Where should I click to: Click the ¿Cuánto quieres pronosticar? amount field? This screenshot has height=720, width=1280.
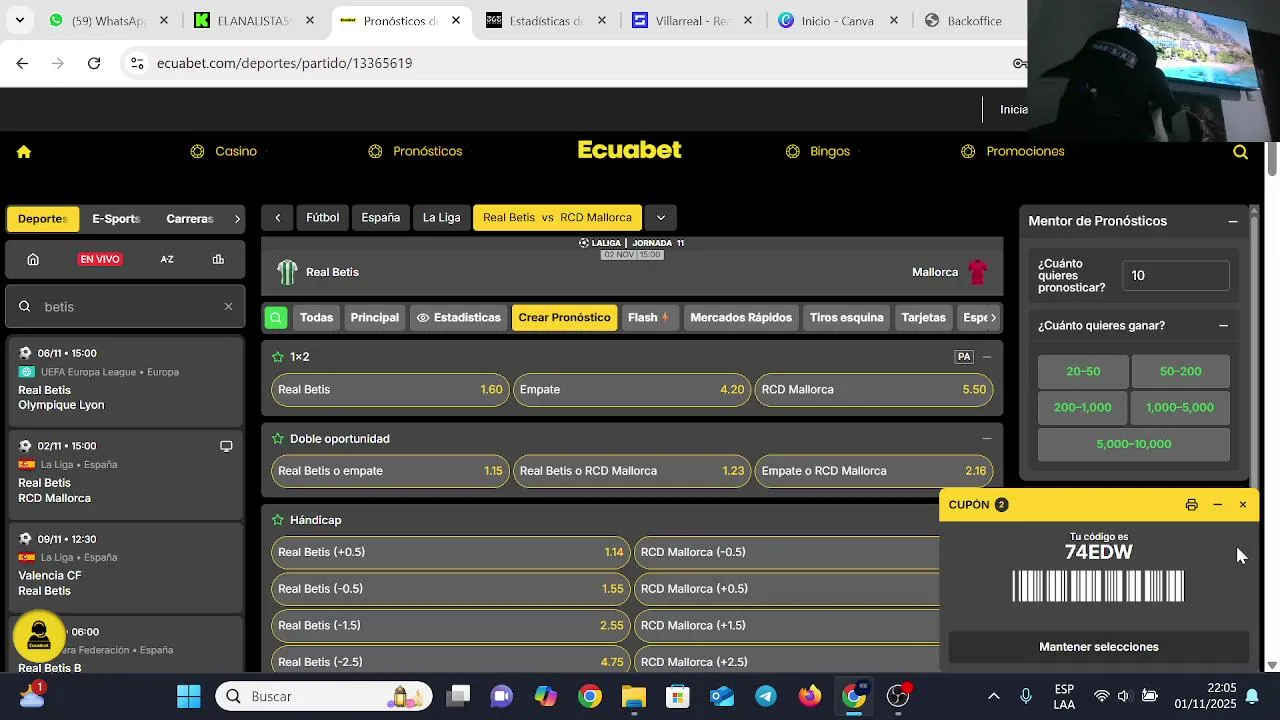(1175, 275)
